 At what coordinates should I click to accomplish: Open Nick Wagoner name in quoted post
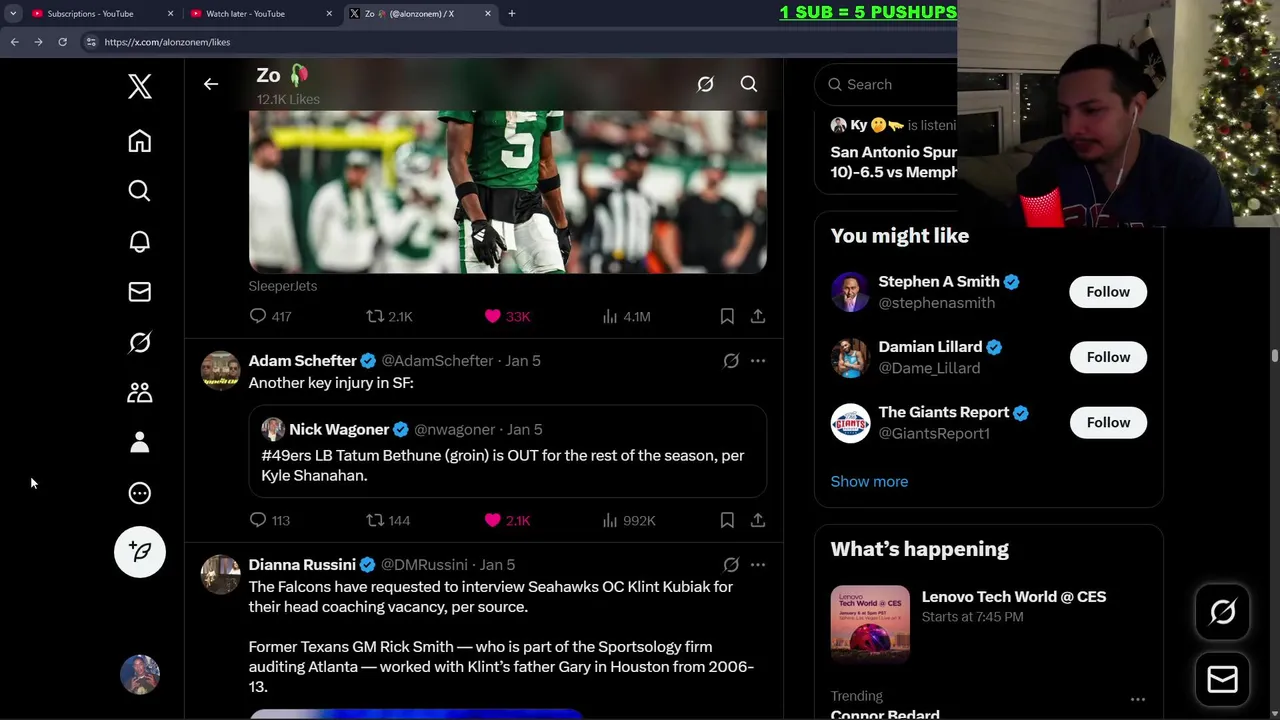[339, 430]
